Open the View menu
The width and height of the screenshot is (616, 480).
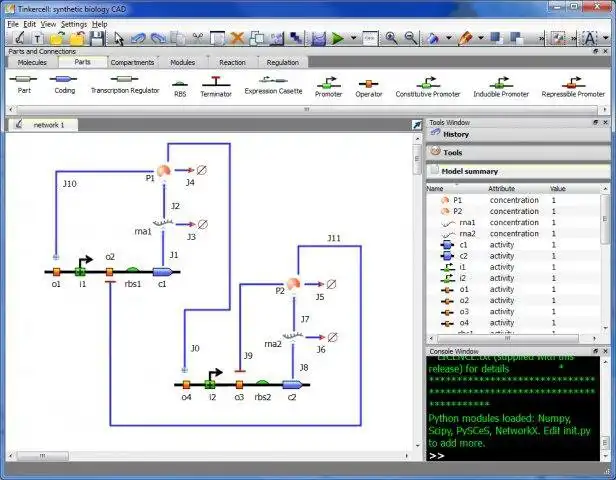(x=48, y=24)
